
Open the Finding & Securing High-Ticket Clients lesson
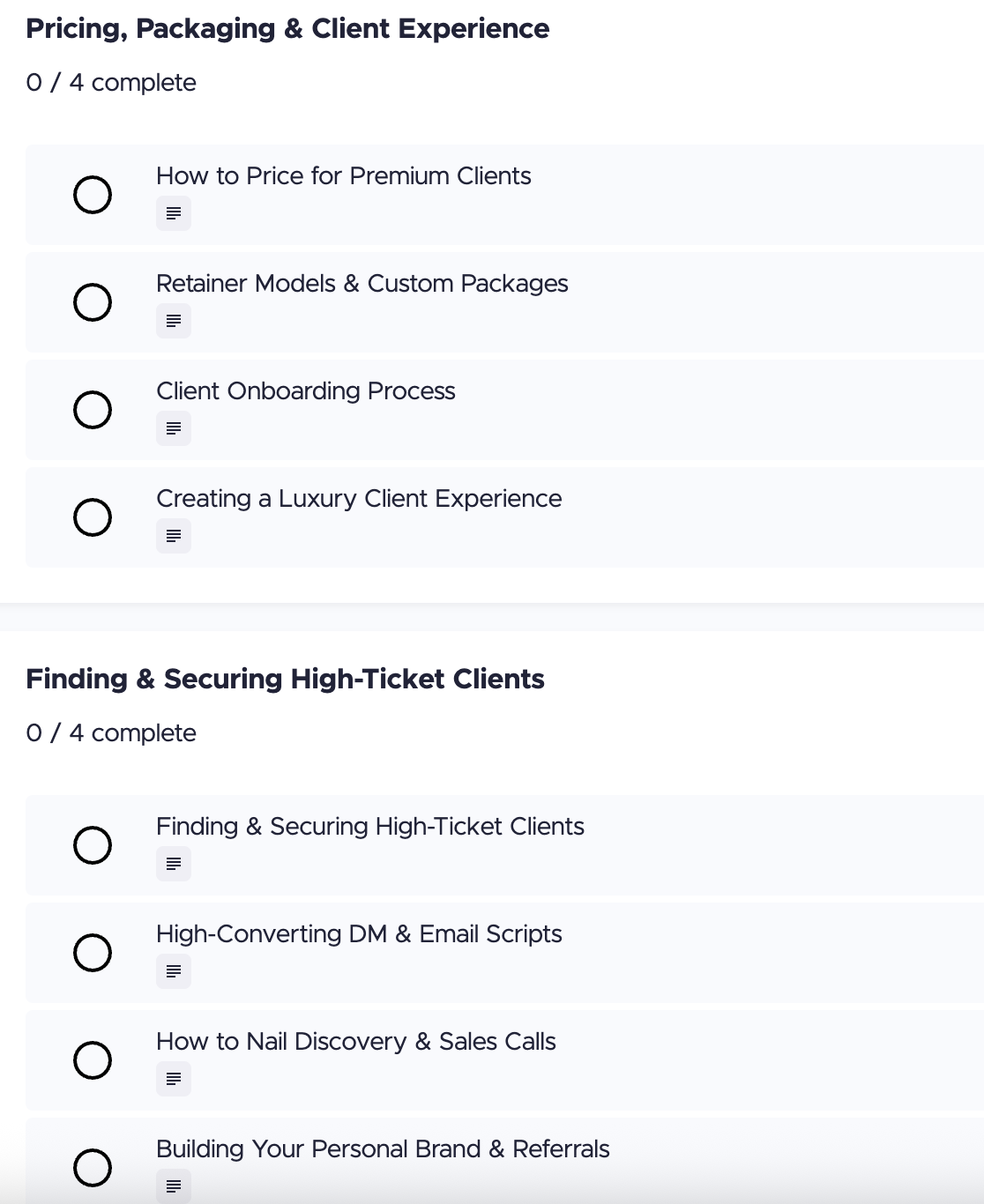coord(370,827)
